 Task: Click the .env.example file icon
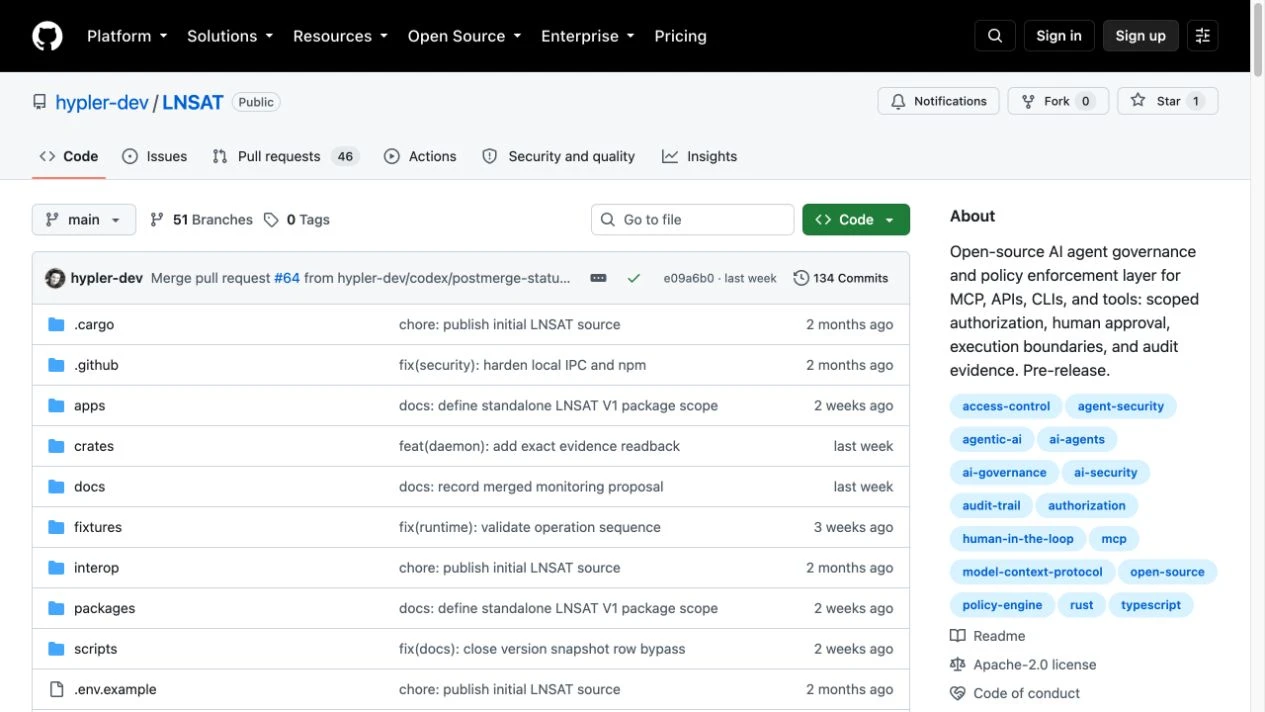56,689
